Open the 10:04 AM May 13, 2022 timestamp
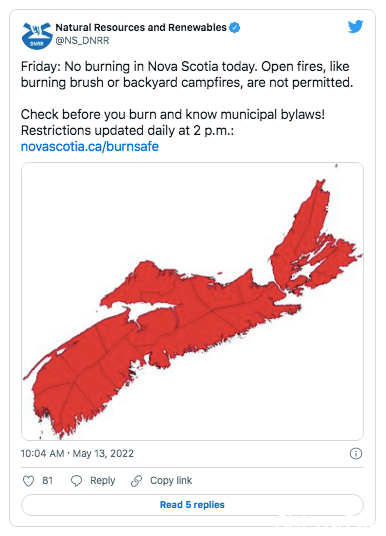Image resolution: width=386 pixels, height=536 pixels. click(x=77, y=454)
